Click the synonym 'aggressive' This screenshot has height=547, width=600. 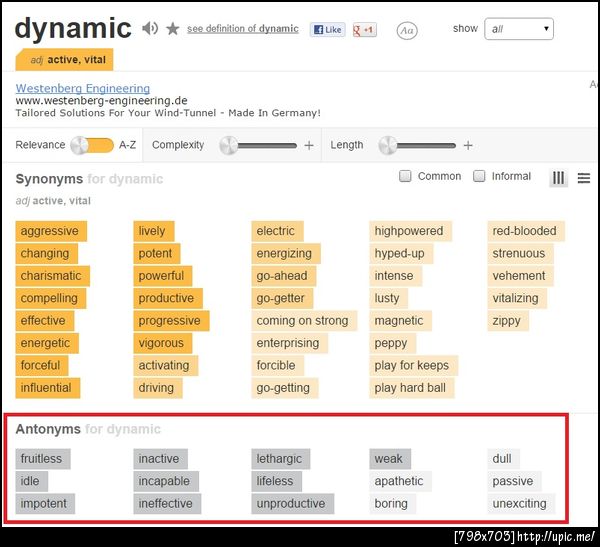click(51, 231)
